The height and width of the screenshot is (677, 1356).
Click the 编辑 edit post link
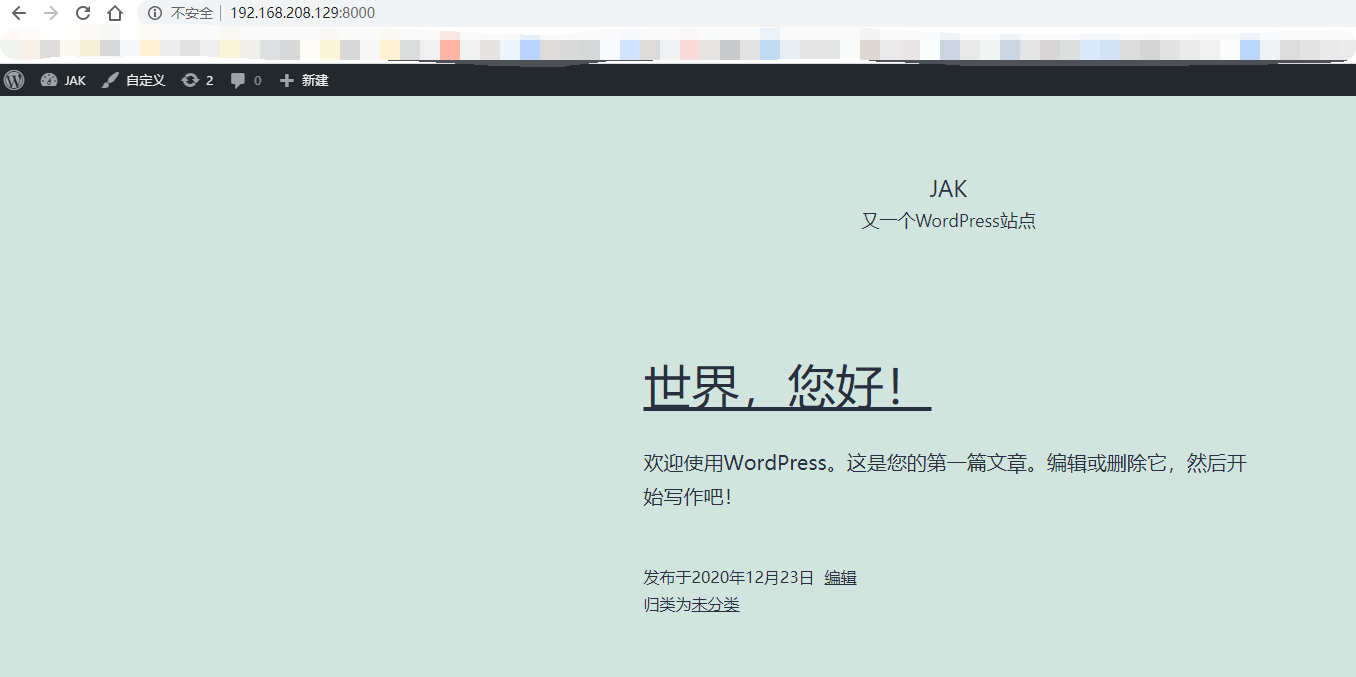[x=840, y=578]
